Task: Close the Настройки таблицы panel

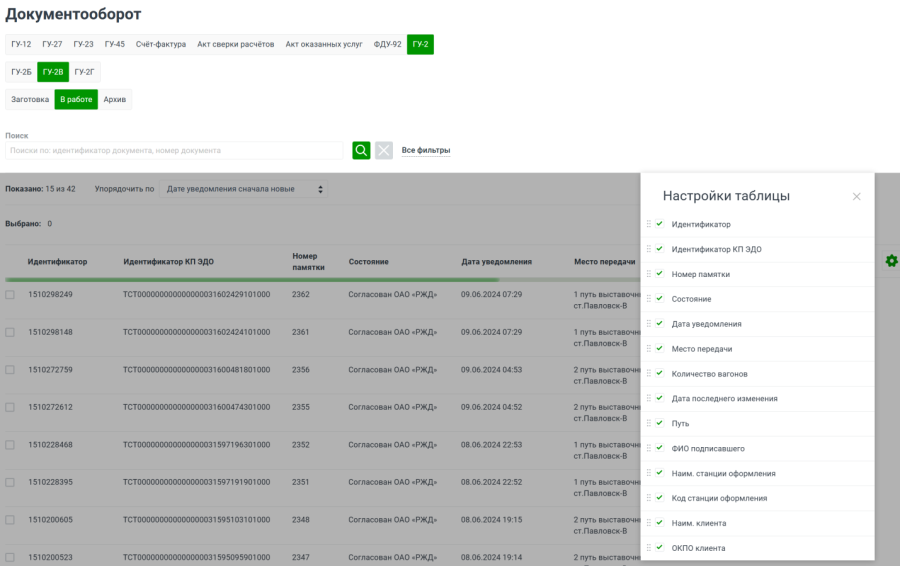Action: click(856, 197)
